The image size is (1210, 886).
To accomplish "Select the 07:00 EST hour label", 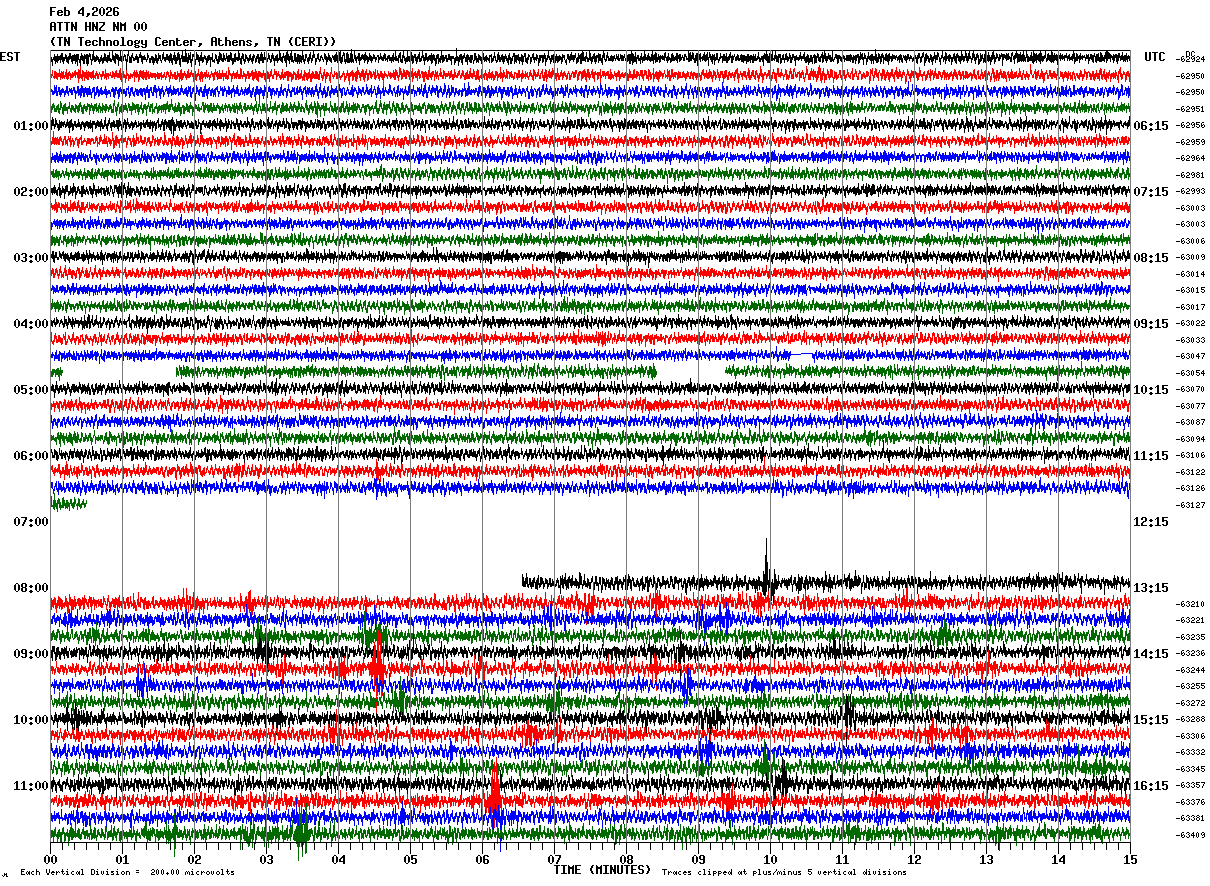I will tap(31, 522).
